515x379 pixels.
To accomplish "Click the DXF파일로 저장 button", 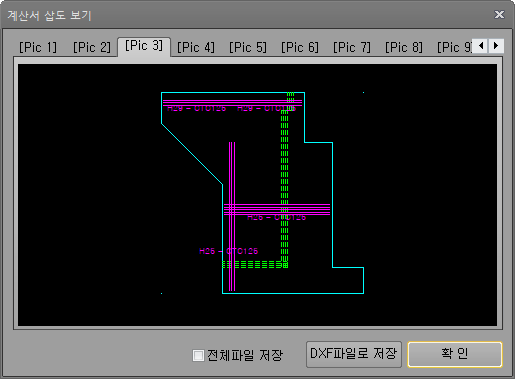I will coord(354,354).
